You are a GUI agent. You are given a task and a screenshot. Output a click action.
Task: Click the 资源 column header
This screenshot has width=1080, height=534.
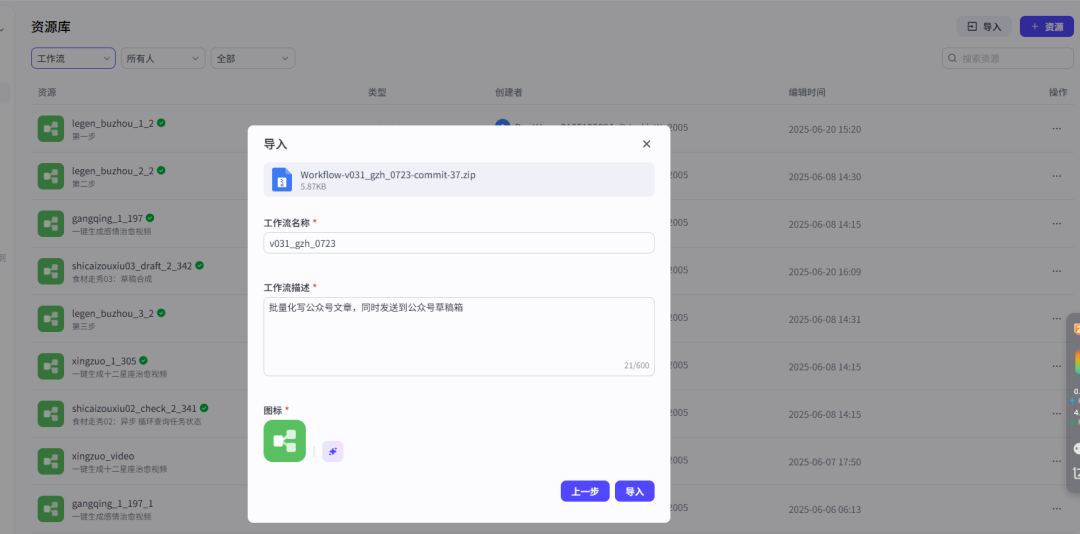click(47, 92)
